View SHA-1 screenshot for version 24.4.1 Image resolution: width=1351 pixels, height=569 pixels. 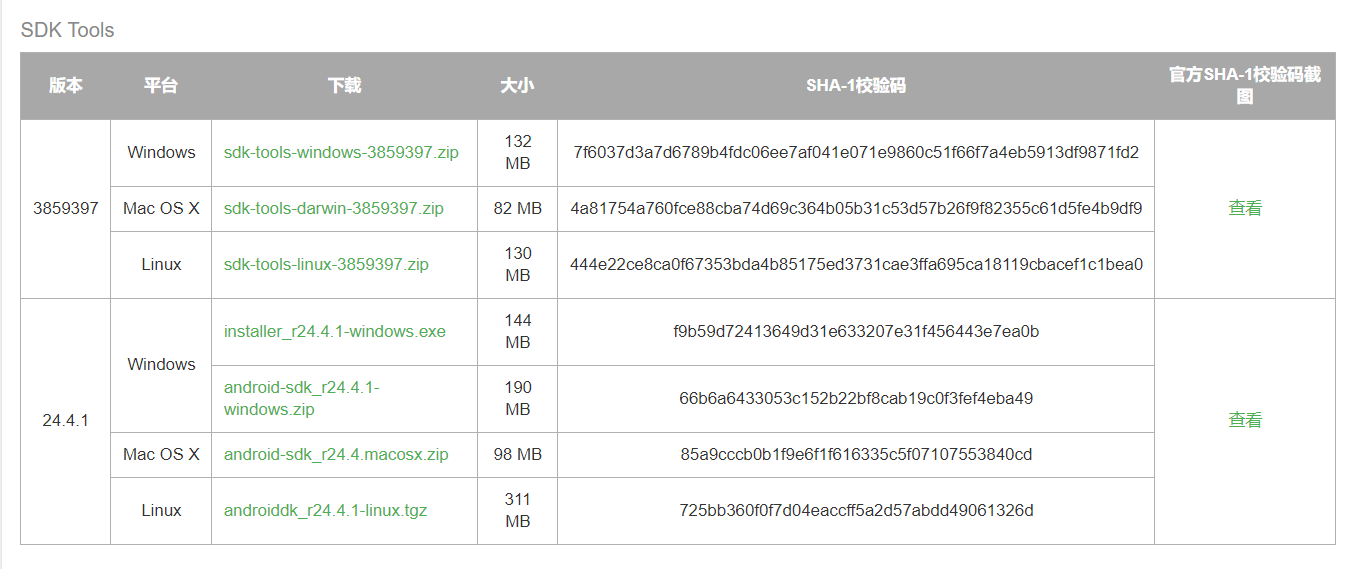(x=1245, y=421)
